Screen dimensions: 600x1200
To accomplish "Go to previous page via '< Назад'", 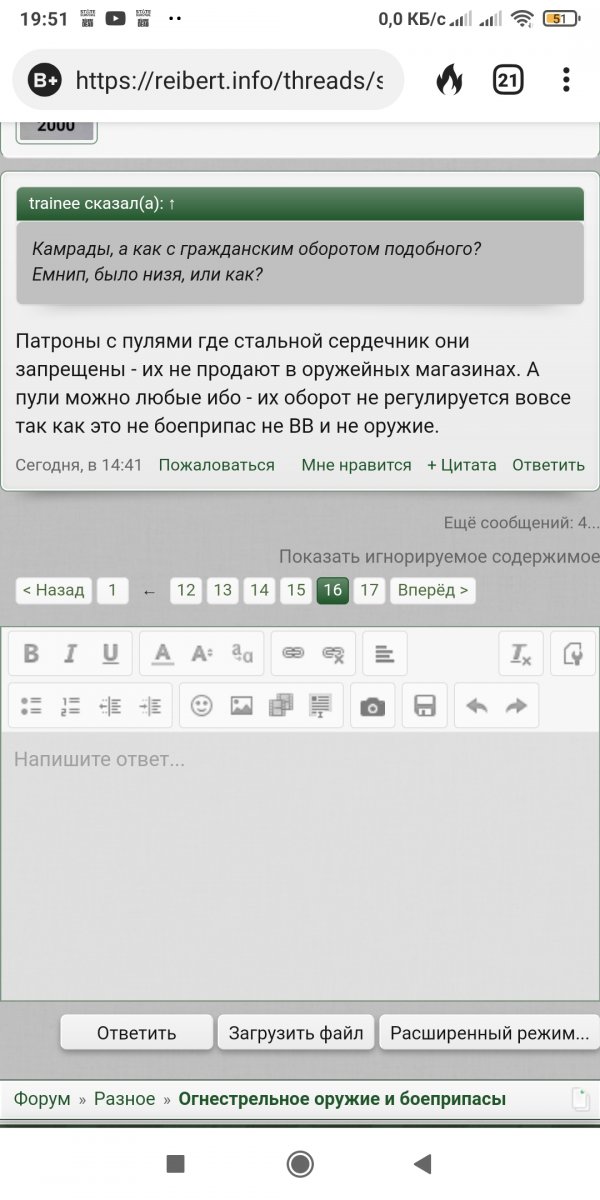I will coord(54,590).
